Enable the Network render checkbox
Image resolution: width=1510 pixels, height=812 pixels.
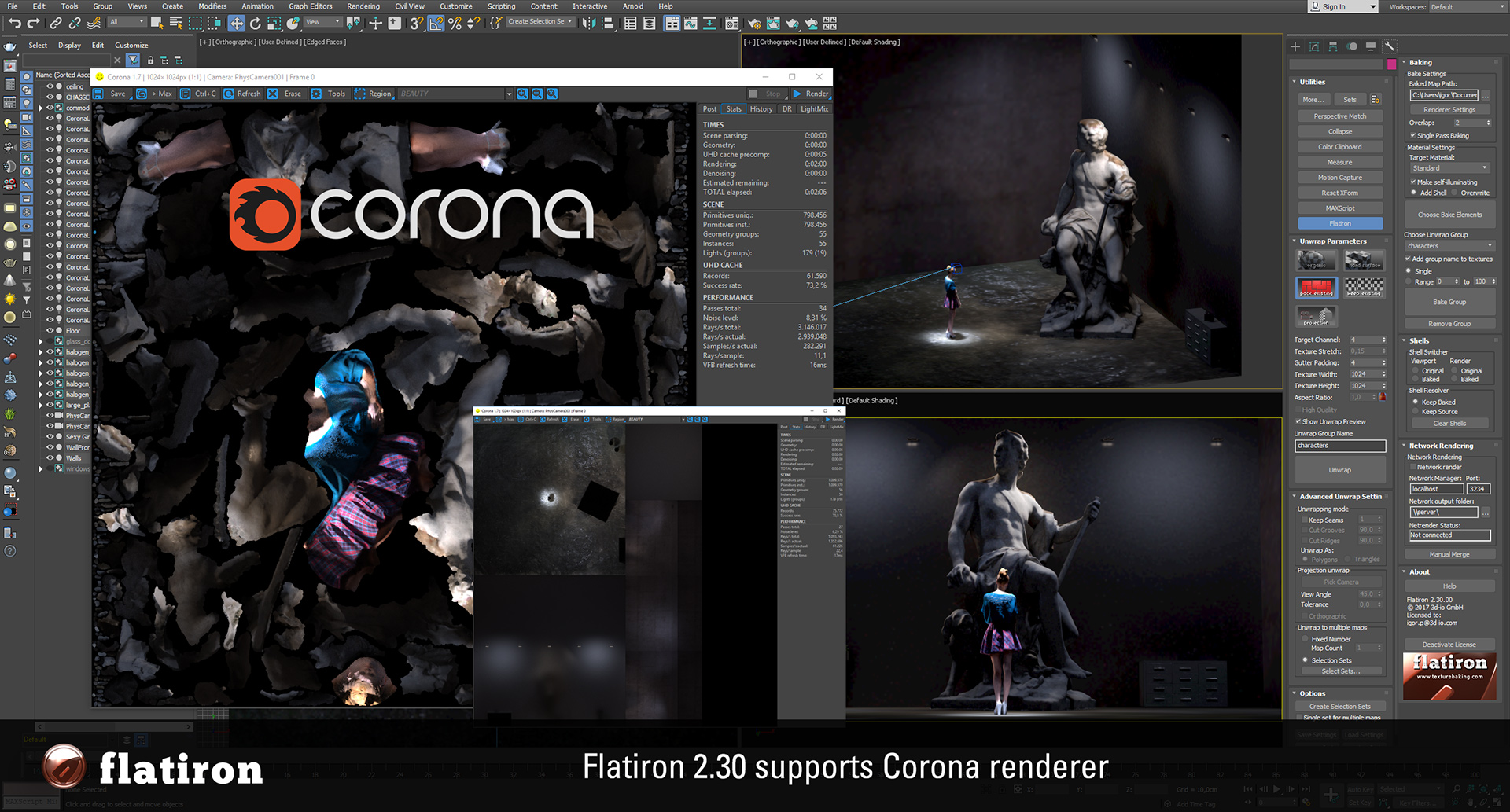(1412, 467)
